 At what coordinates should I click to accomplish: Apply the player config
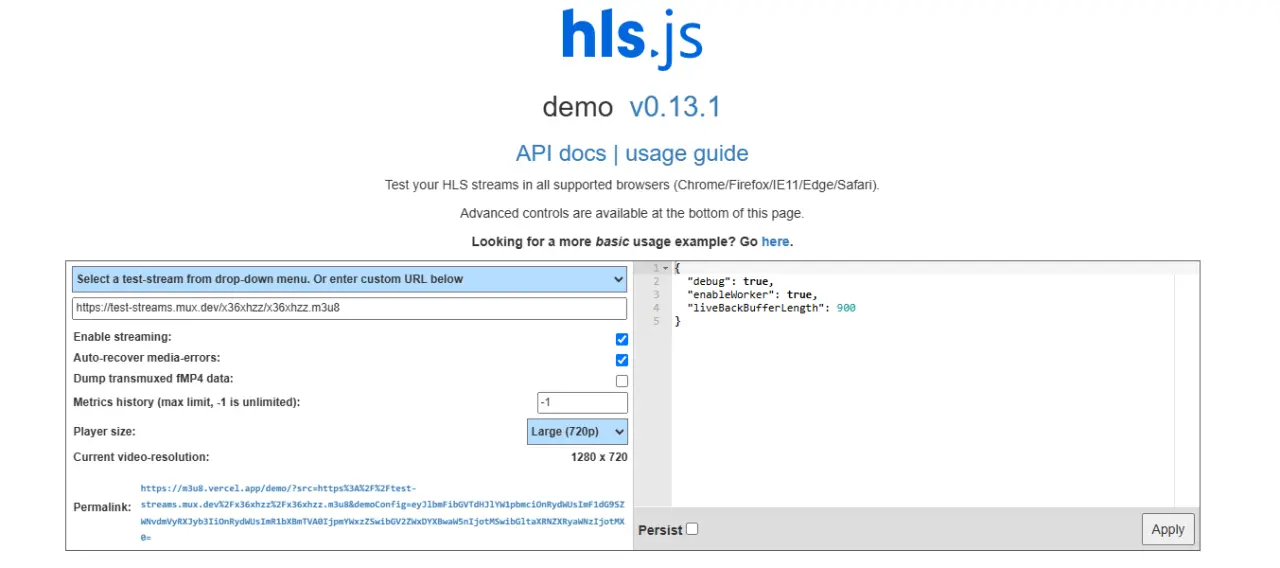(1168, 530)
